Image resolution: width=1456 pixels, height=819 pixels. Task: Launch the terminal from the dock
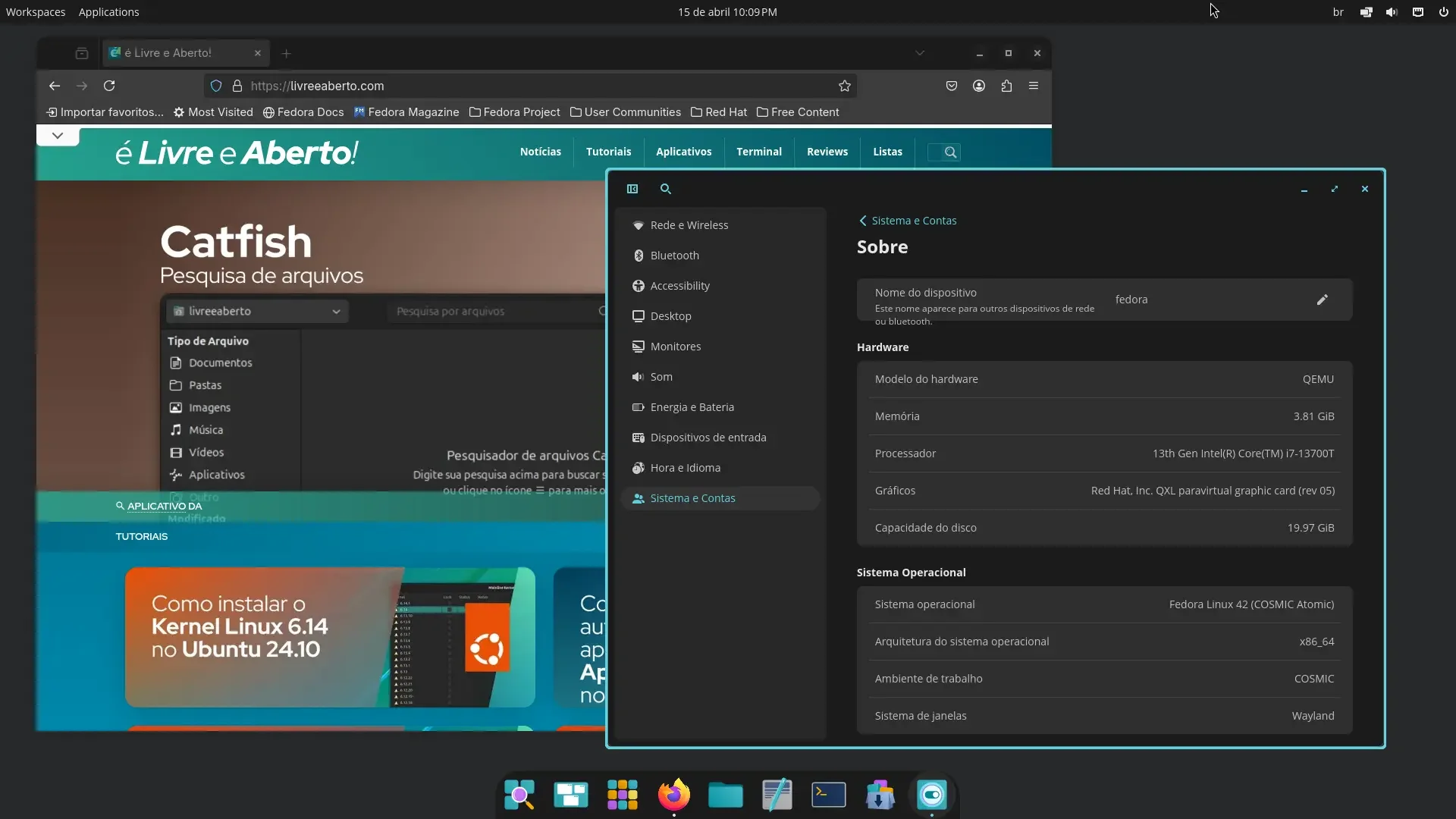pyautogui.click(x=829, y=795)
